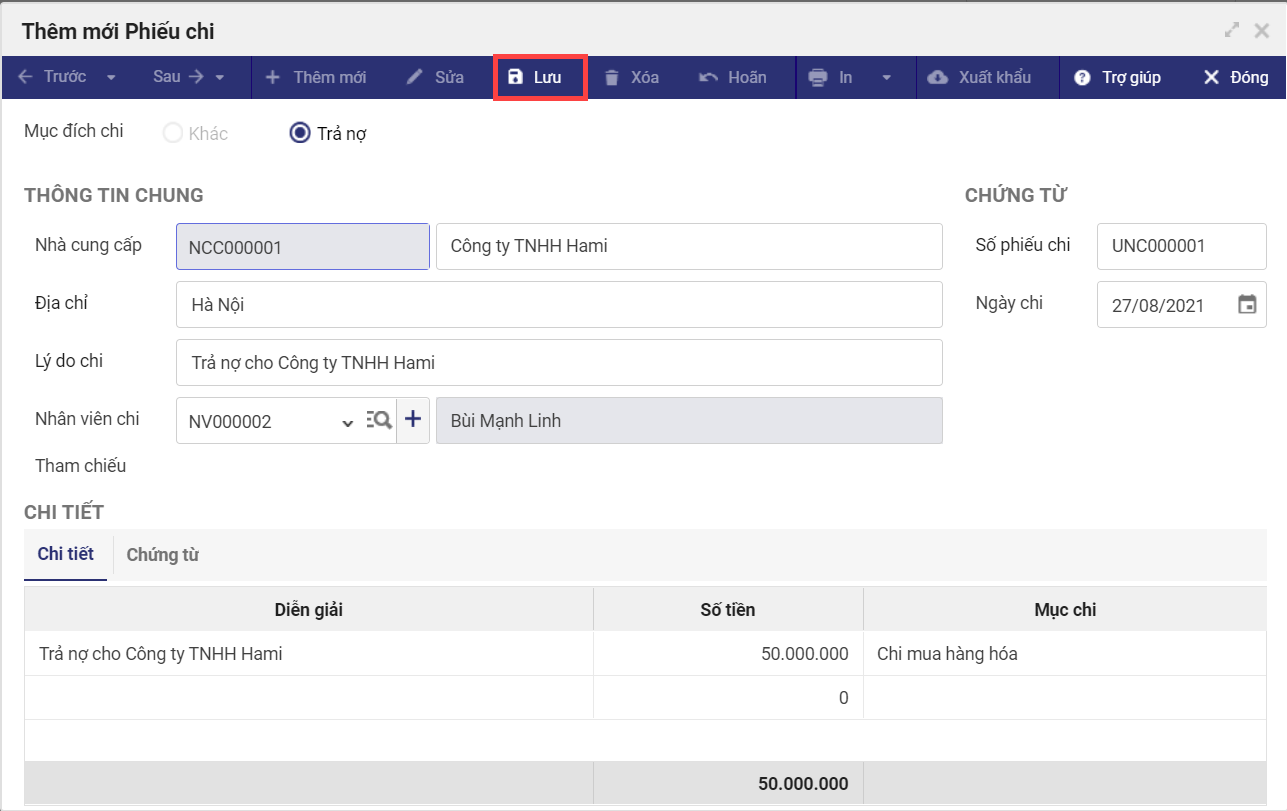Open the Ngày chi calendar picker

1247,305
